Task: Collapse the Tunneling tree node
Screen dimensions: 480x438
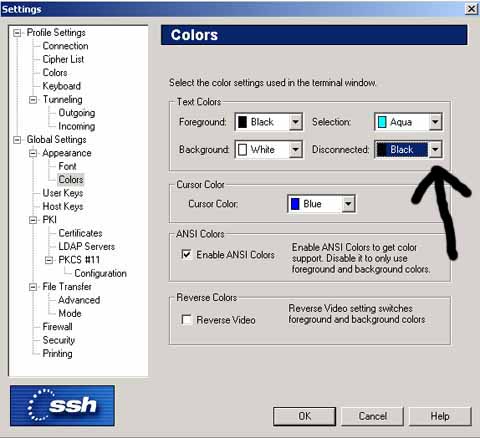Action: click(x=33, y=100)
